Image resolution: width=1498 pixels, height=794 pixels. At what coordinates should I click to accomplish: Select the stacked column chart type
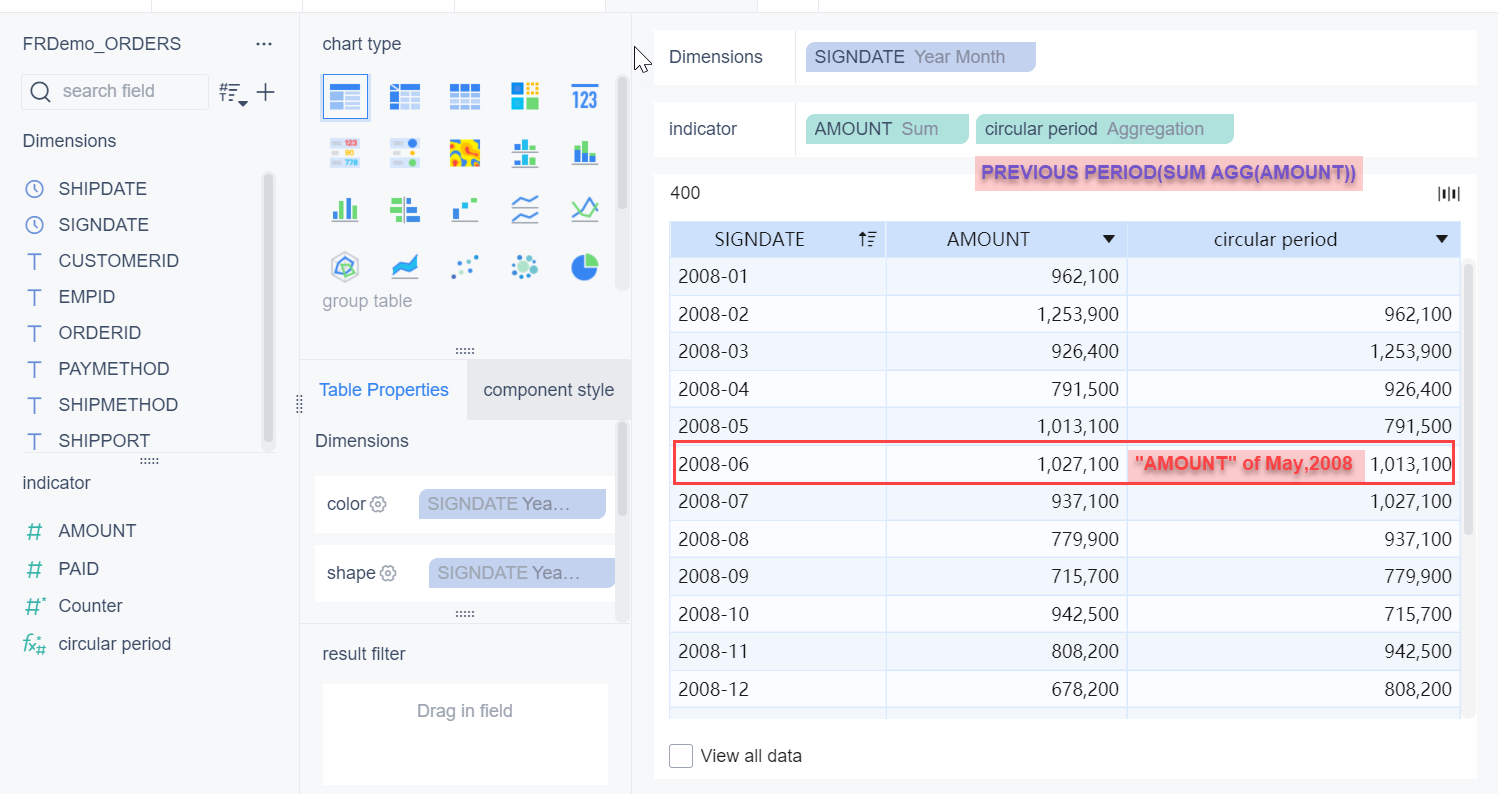coord(585,152)
